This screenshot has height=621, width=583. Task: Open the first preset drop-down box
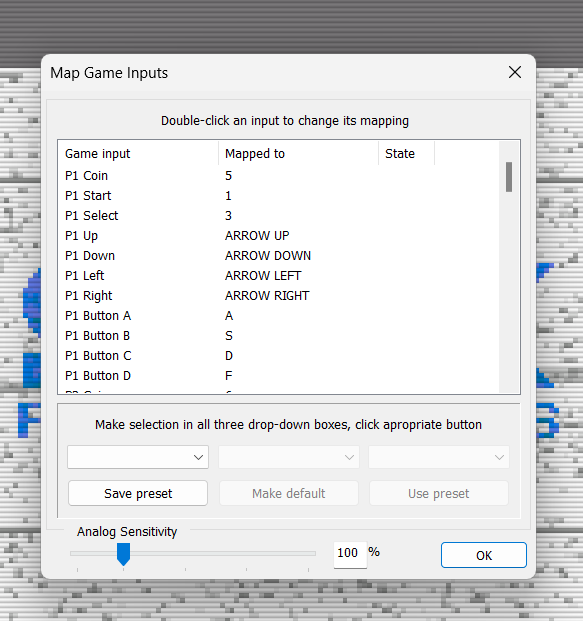138,457
